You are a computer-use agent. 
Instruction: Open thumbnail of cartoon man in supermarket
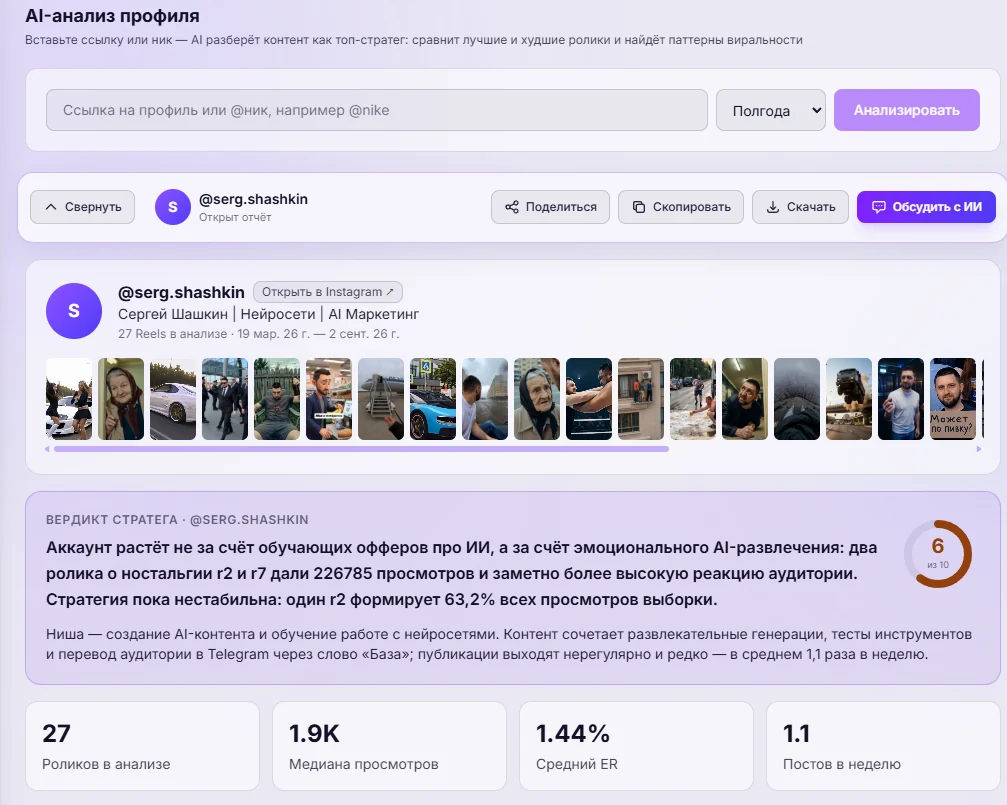click(329, 399)
